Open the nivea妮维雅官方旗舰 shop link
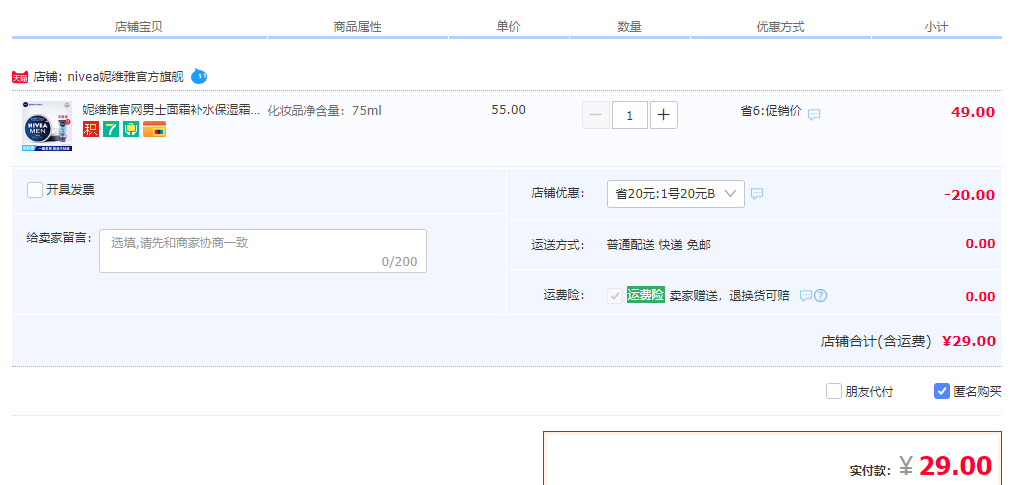Screen dimensions: 1010x485 pyautogui.click(x=126, y=77)
